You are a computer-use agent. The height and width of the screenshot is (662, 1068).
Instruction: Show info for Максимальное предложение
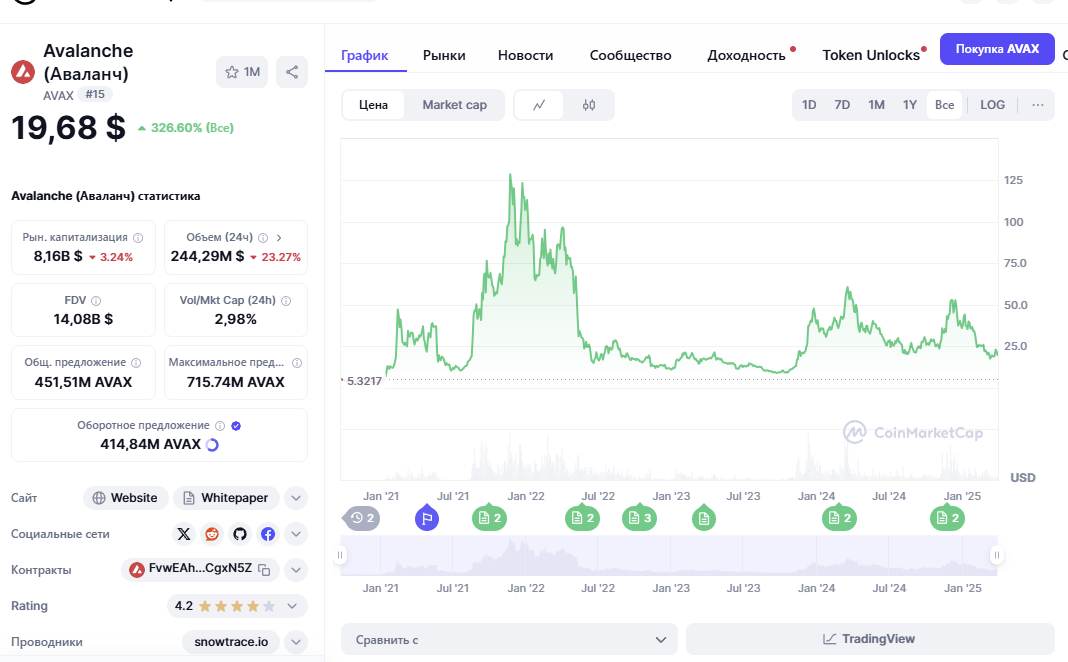(297, 363)
